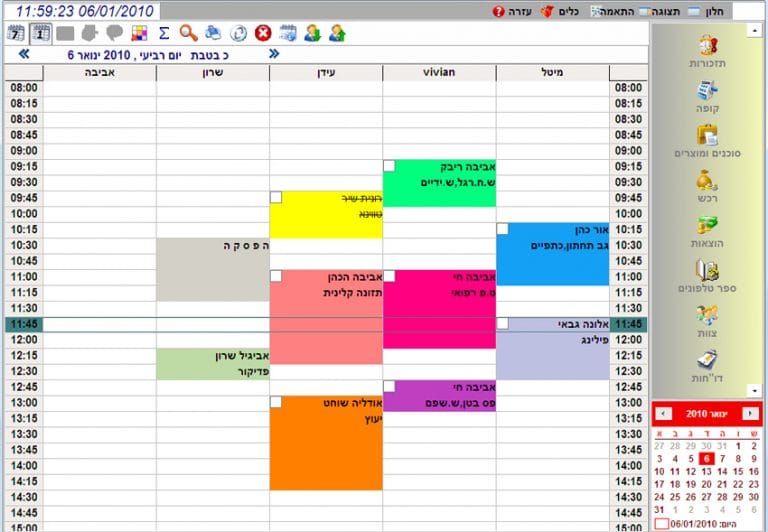Open the color palette grid icon
Image resolution: width=768 pixels, height=532 pixels.
coord(139,33)
